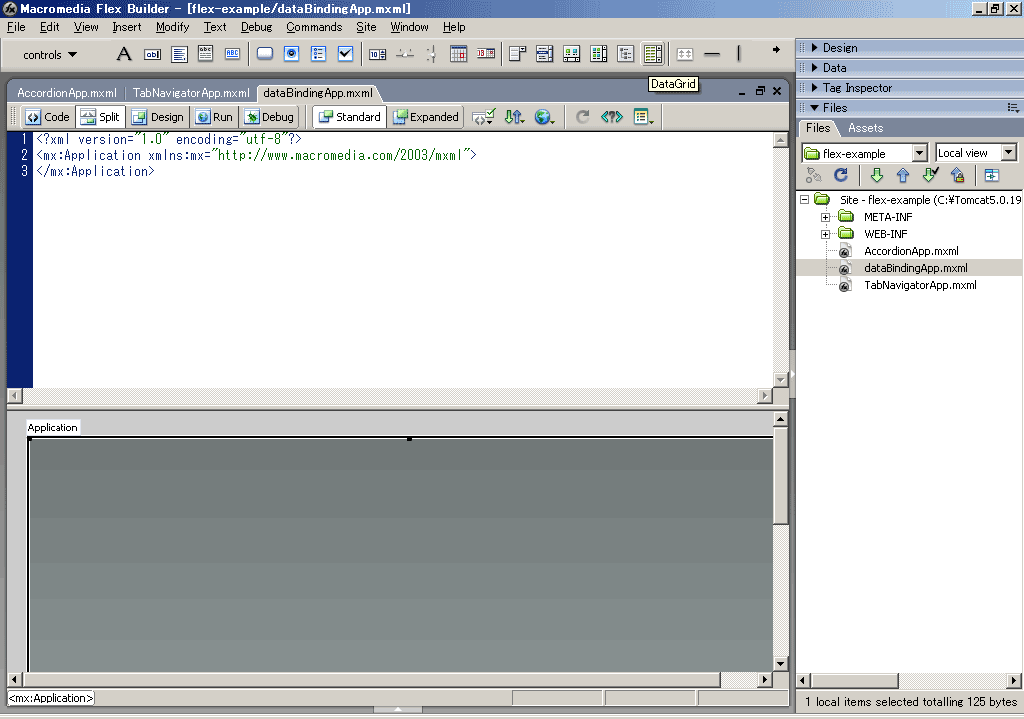Expand the WEB-INF folder
This screenshot has height=719, width=1024.
(x=825, y=234)
